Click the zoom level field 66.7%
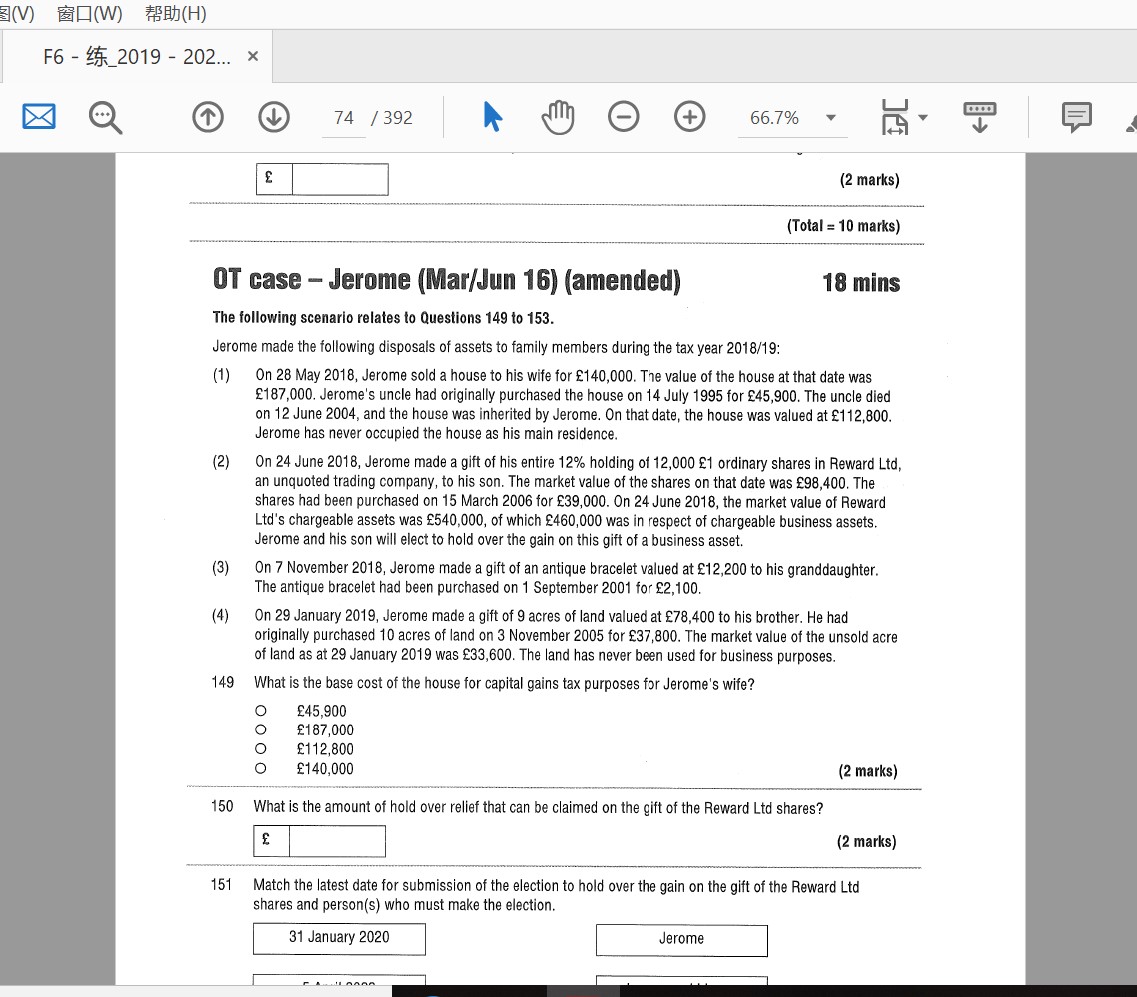The image size is (1137, 997). tap(774, 118)
